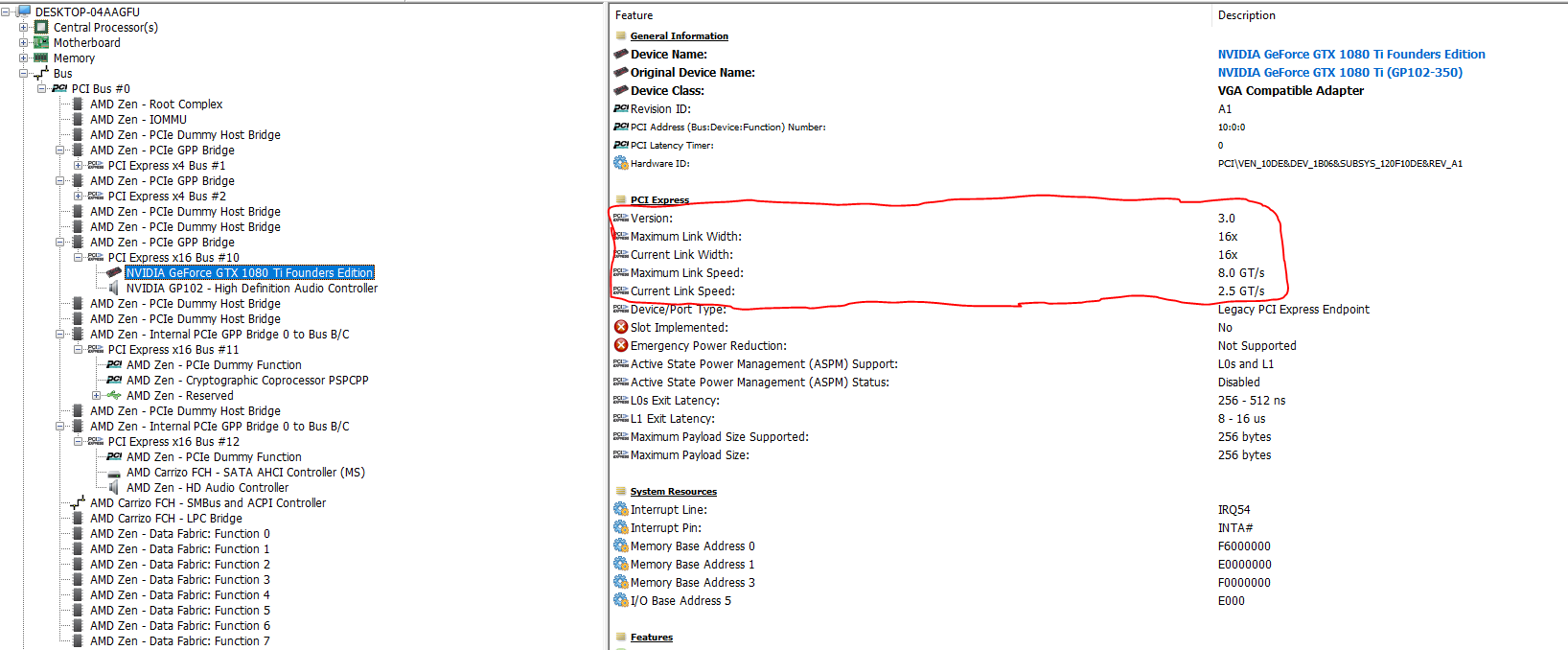Select NVIDIA GP102 High Definition Audio Controller
This screenshot has width=1568, height=650.
coord(251,288)
